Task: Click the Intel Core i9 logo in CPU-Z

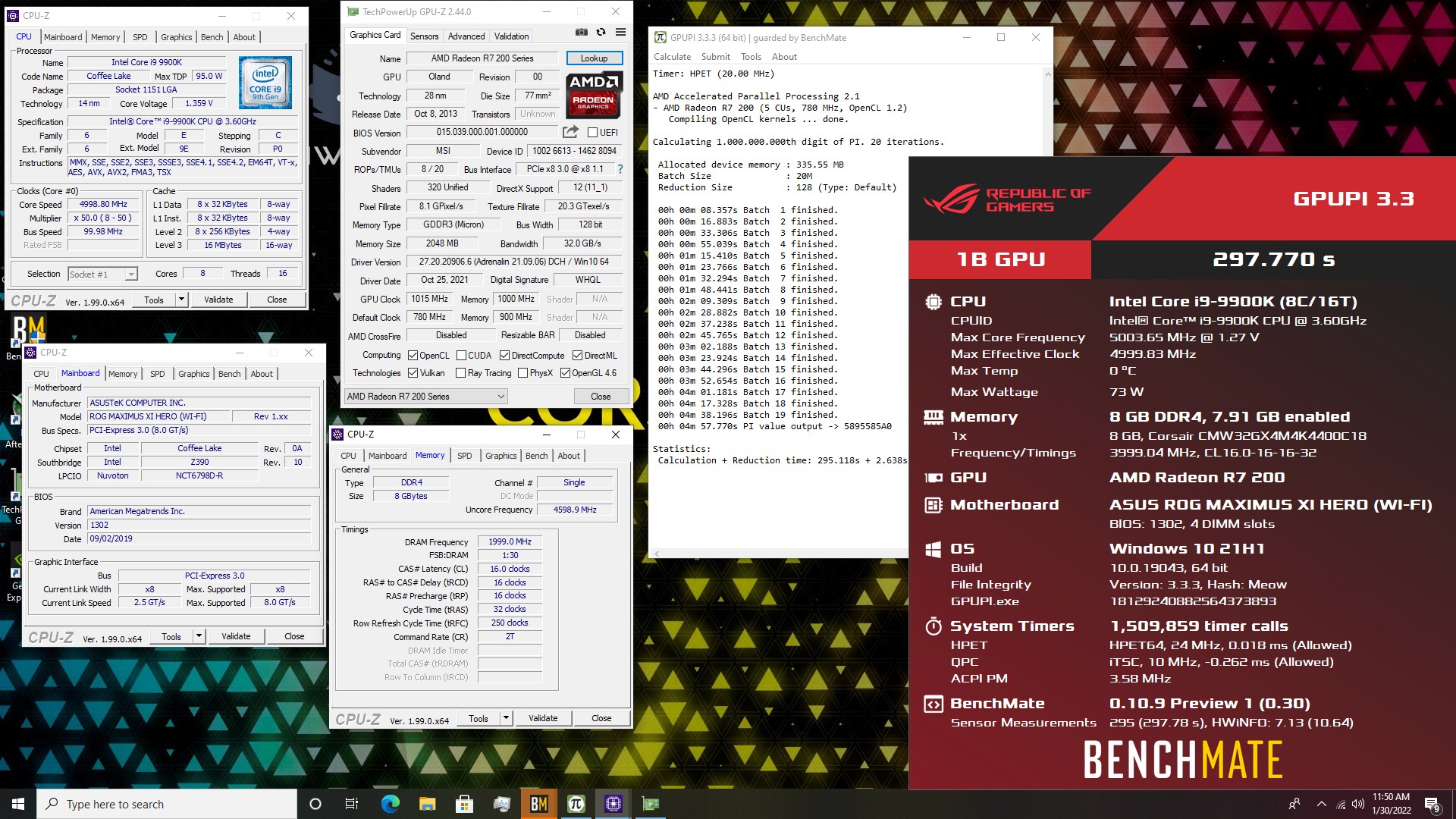Action: coord(265,83)
